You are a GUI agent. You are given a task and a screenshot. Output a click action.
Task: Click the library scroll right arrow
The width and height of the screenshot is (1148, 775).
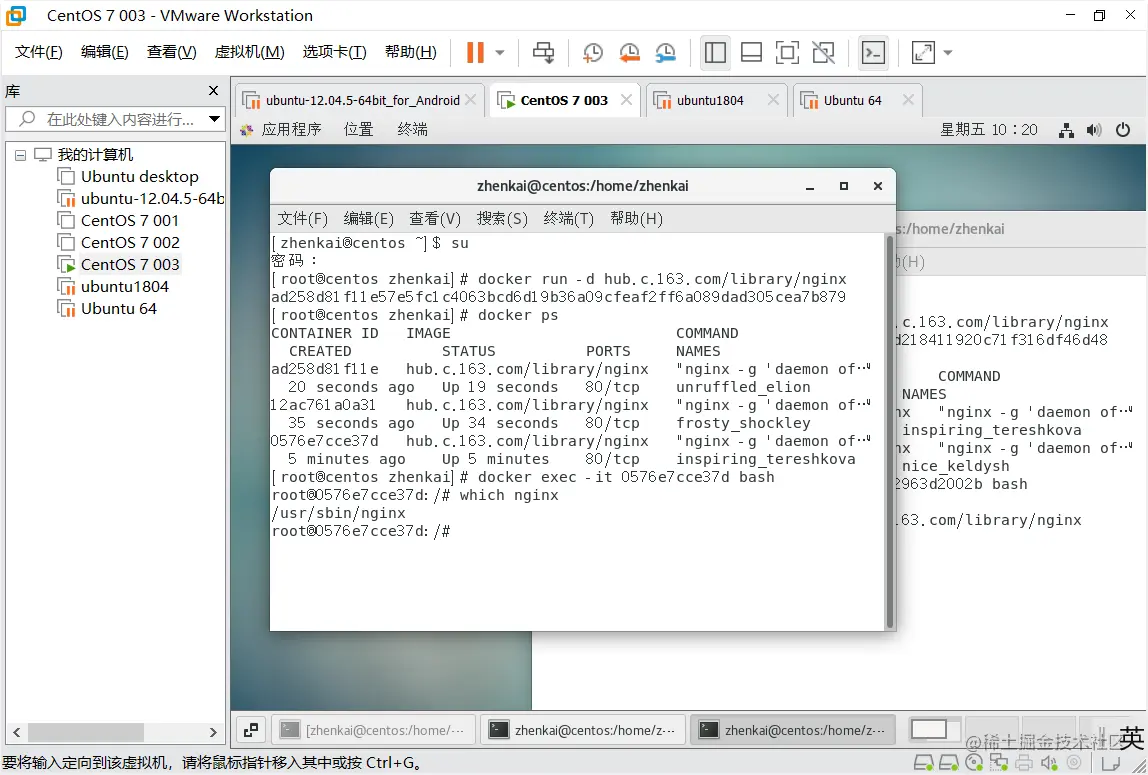click(x=213, y=732)
